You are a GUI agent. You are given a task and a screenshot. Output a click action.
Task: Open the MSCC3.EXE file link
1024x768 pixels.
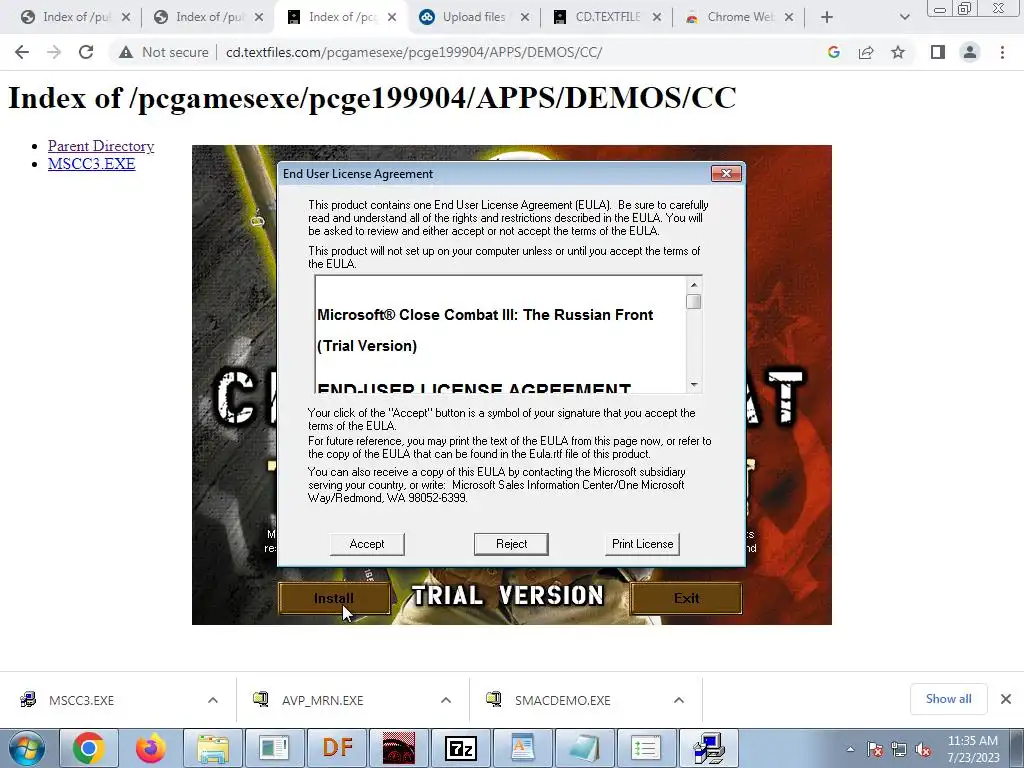coord(91,164)
